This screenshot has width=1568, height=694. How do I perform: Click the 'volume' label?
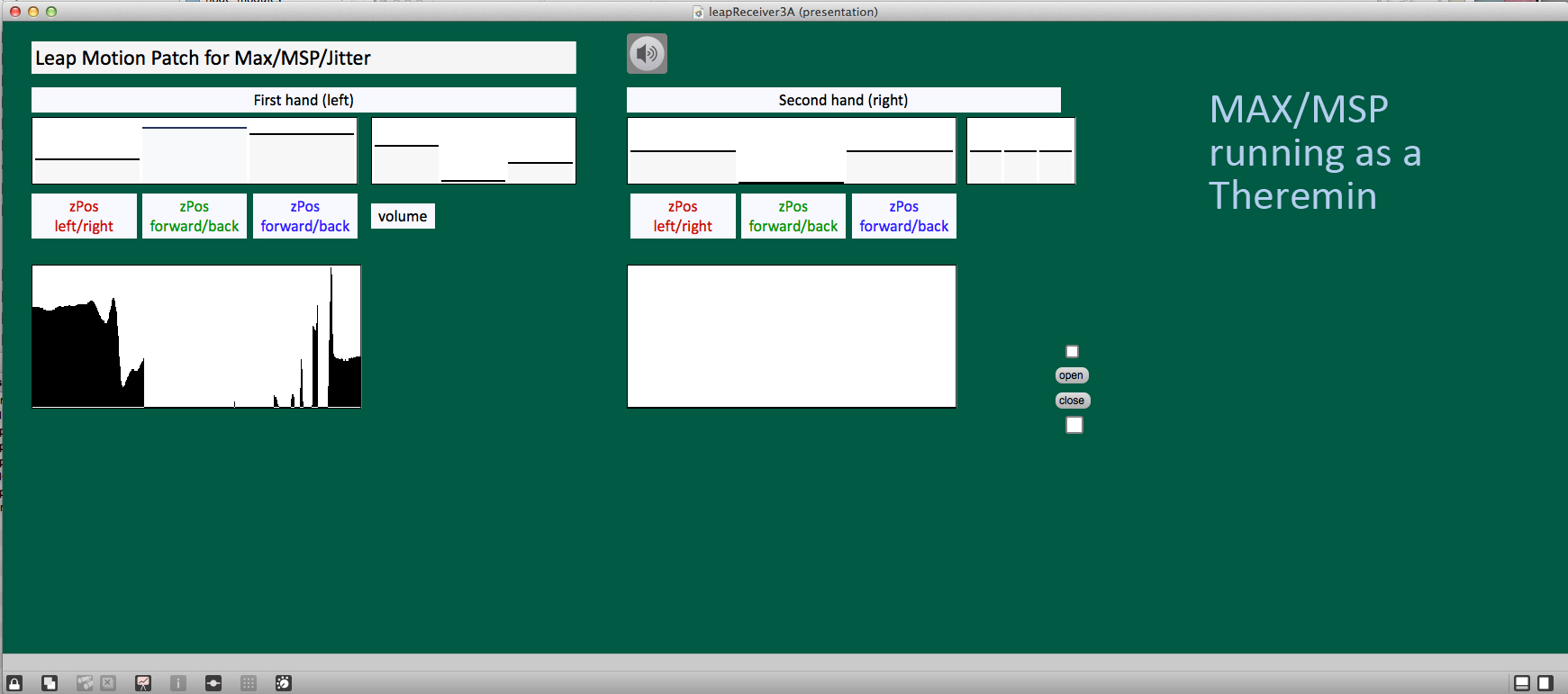point(403,216)
